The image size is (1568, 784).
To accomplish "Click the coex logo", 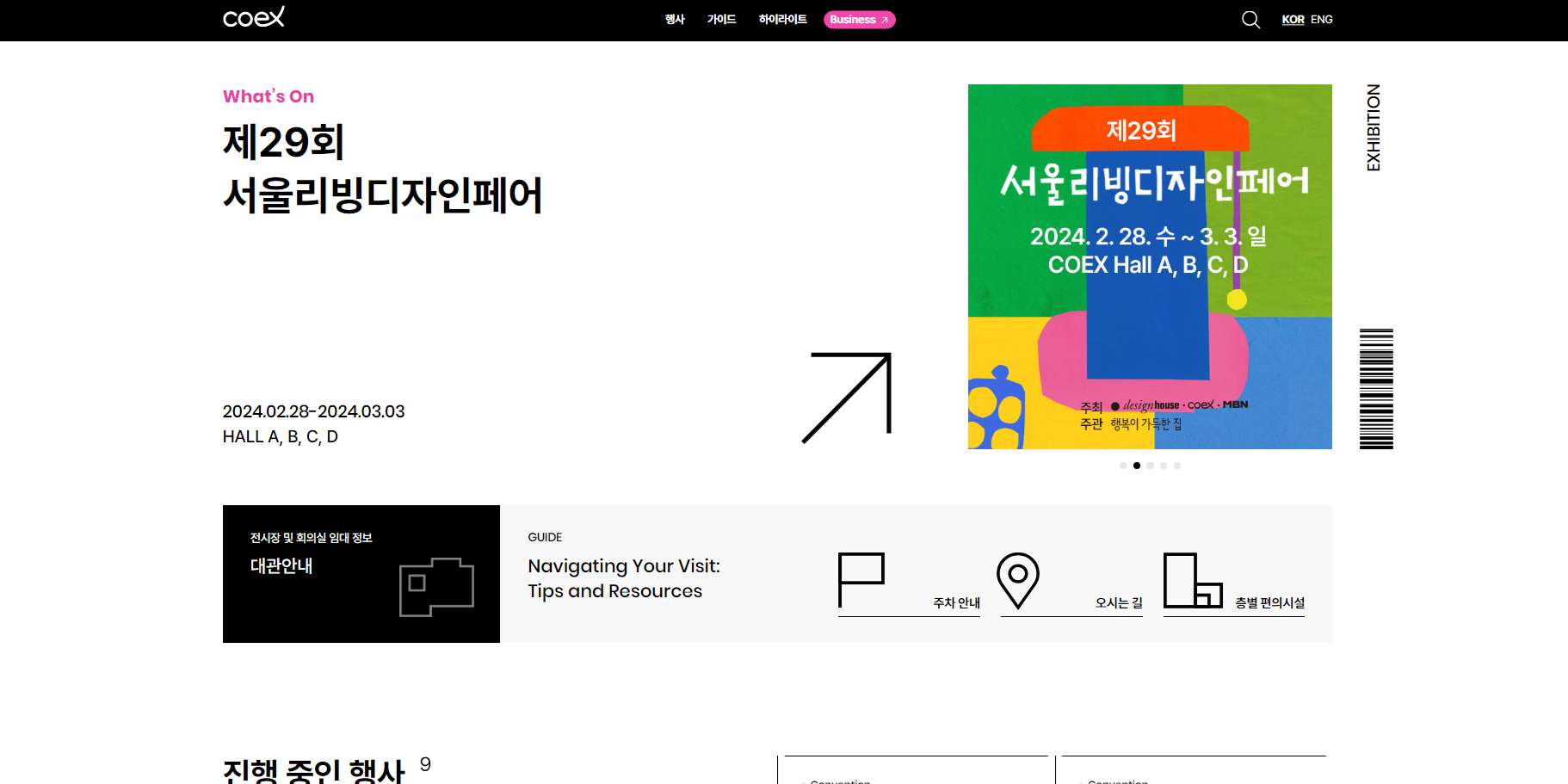I will point(253,17).
